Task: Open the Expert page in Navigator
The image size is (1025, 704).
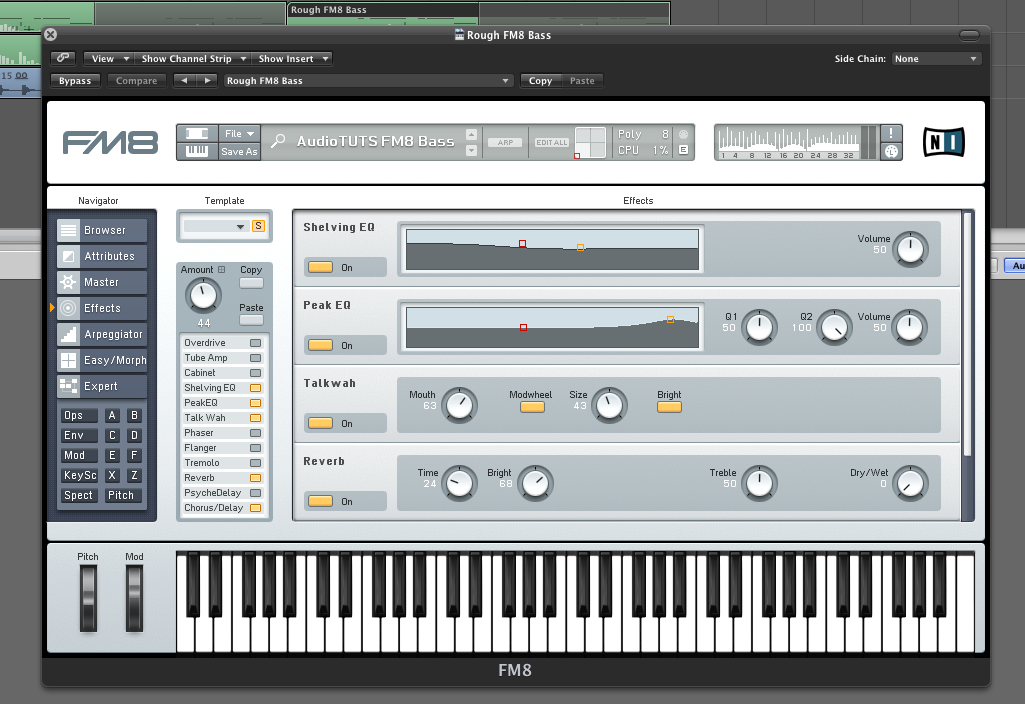Action: [102, 386]
